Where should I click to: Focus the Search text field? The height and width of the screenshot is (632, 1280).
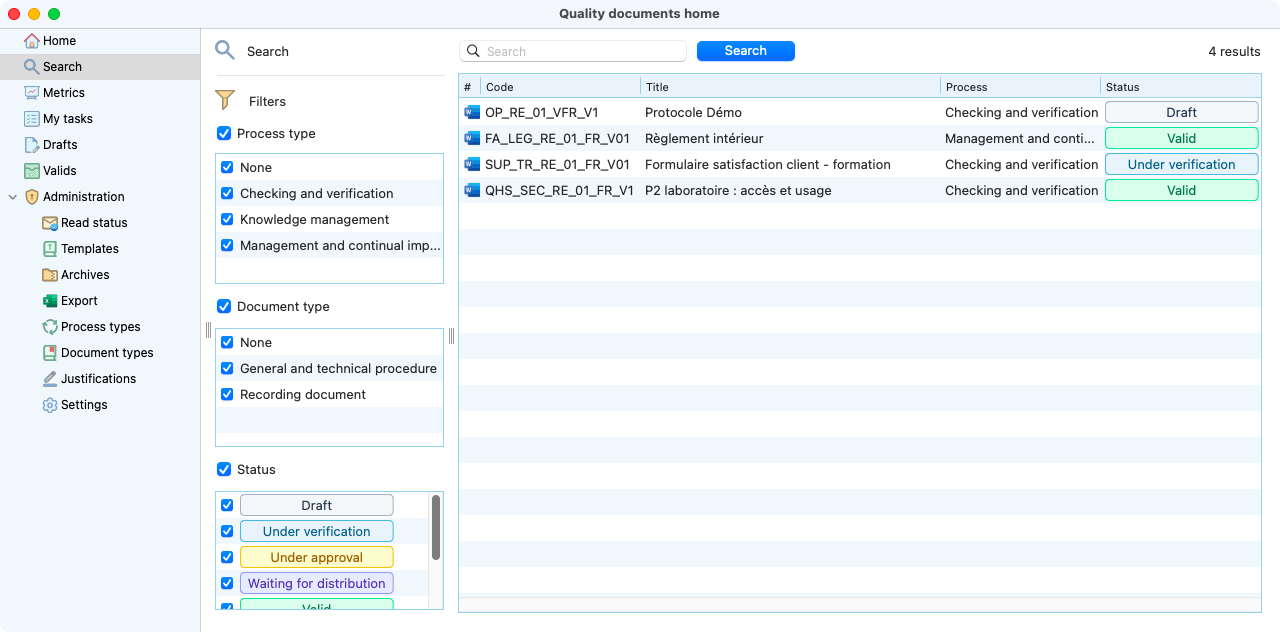[x=573, y=51]
